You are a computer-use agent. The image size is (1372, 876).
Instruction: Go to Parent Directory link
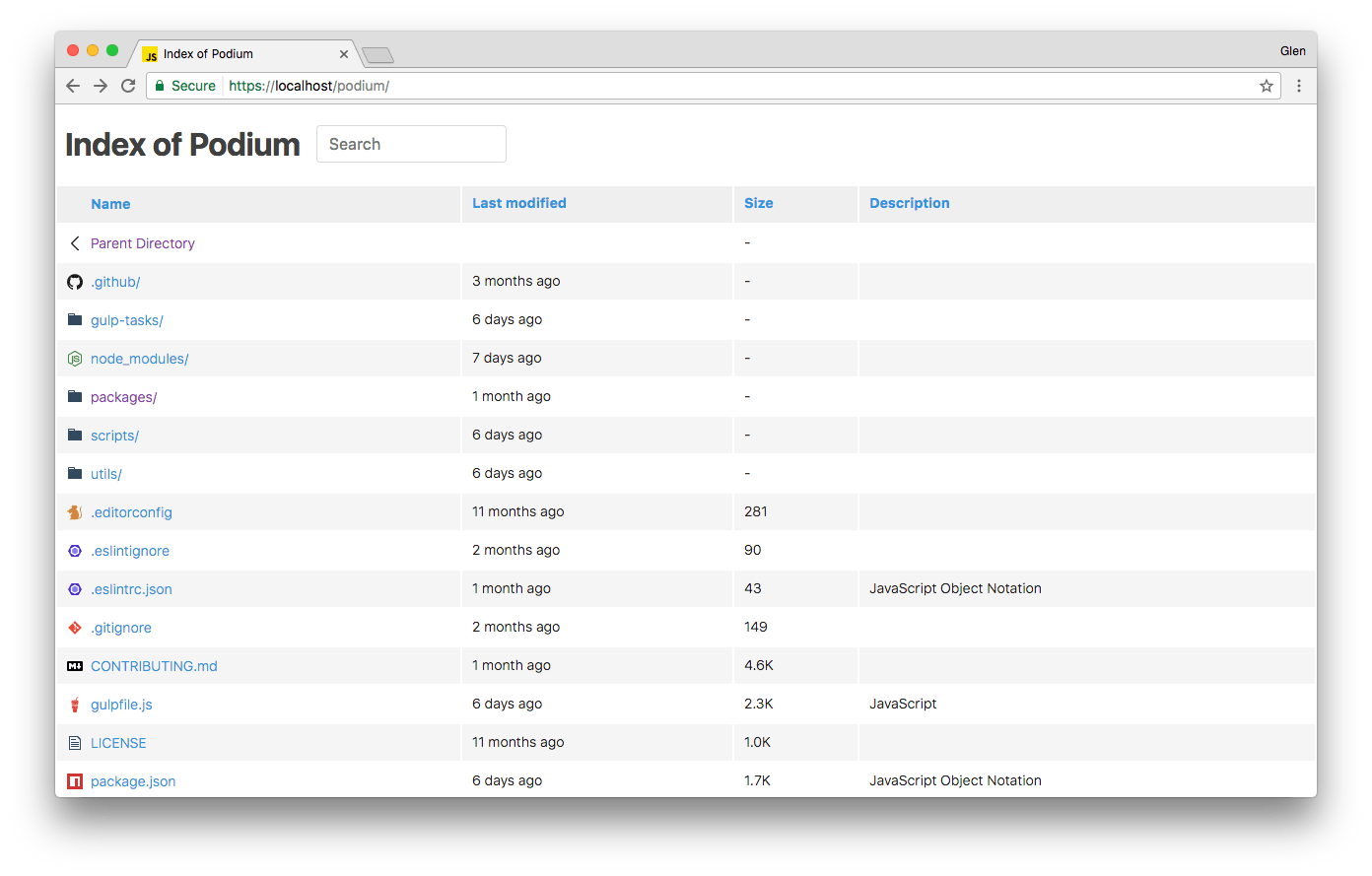[x=143, y=243]
